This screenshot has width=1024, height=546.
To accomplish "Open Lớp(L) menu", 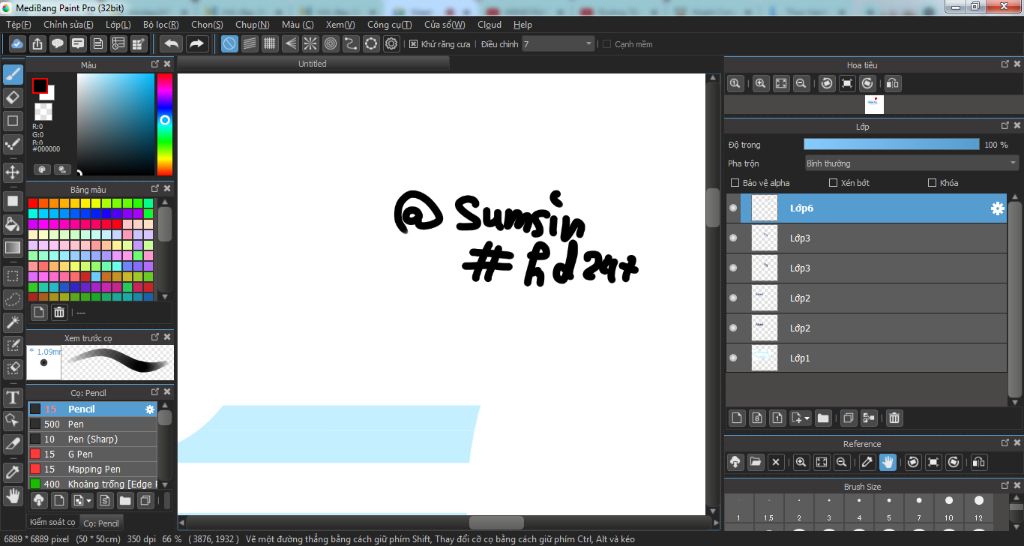I will tap(118, 25).
